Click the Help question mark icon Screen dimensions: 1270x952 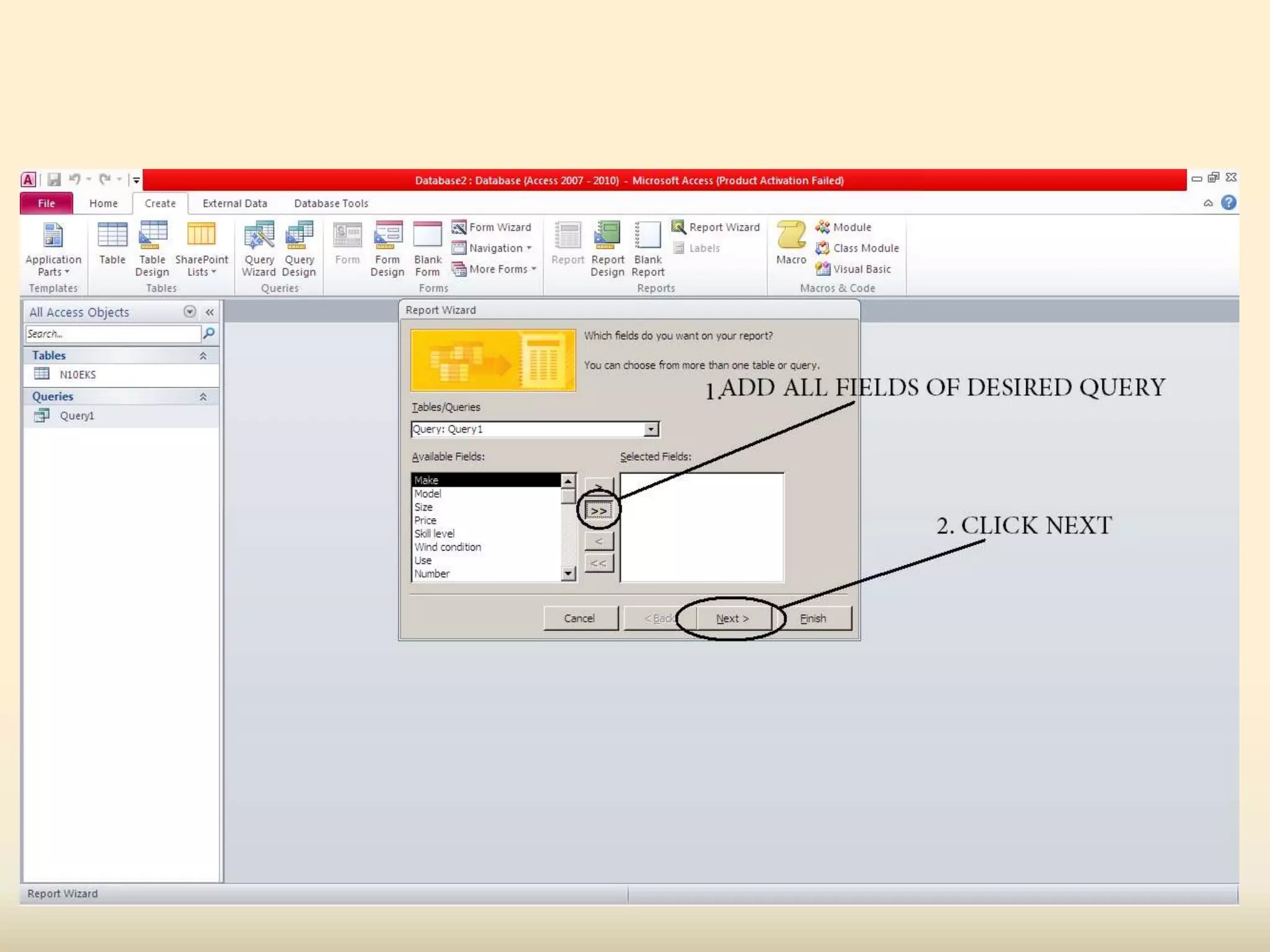tap(1228, 203)
